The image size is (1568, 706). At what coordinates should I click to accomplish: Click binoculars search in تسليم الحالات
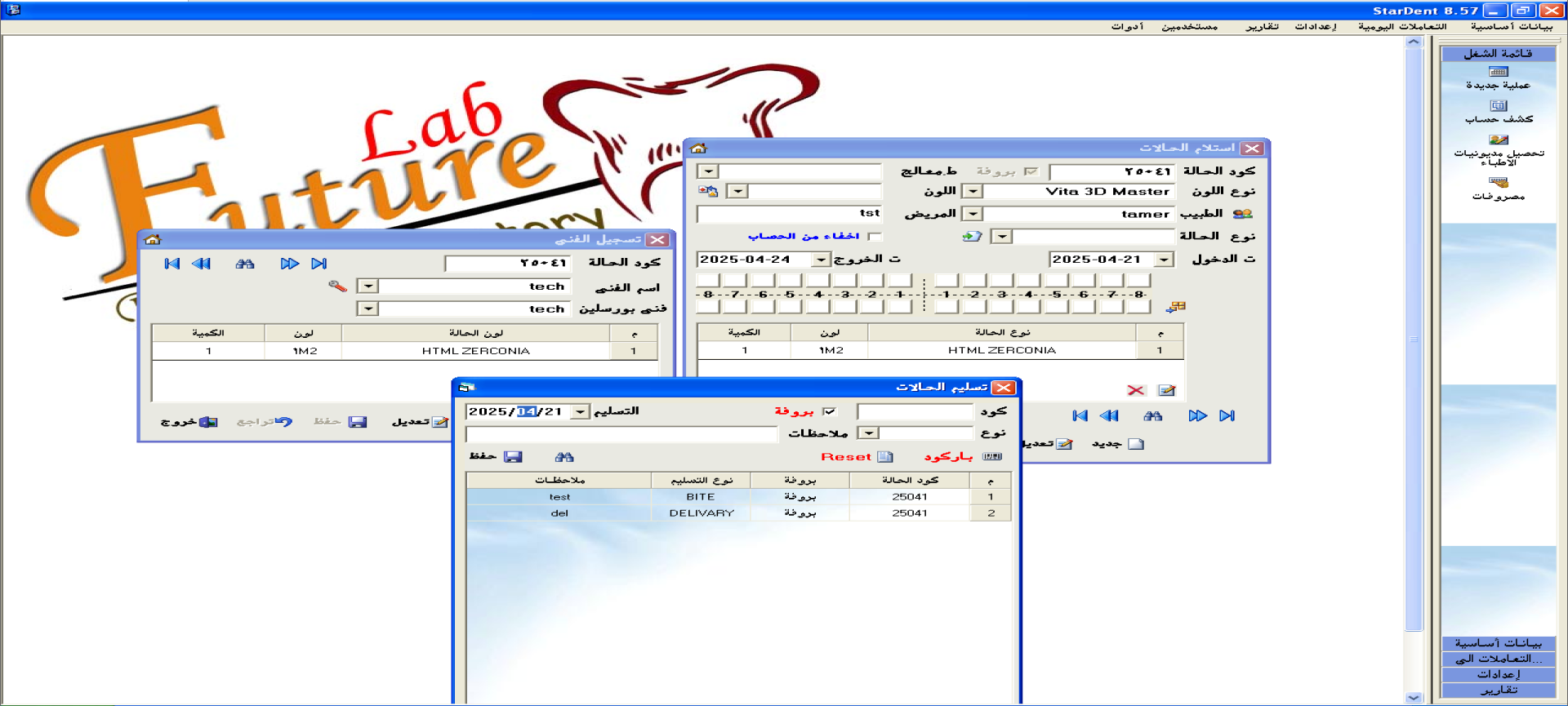pyautogui.click(x=564, y=456)
